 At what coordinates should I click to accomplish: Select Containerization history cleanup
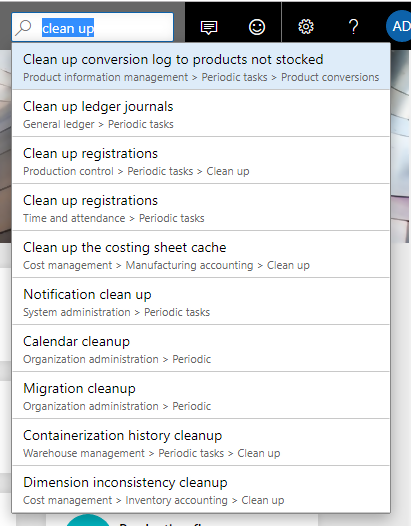[x=201, y=442]
